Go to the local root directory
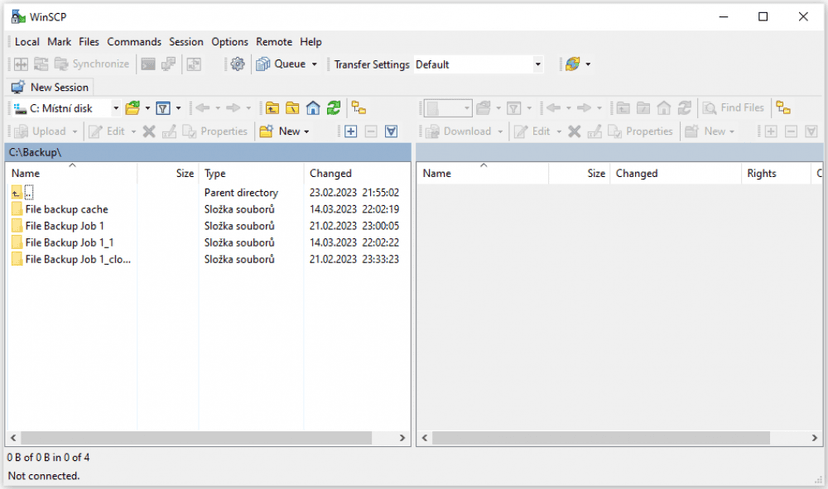Image resolution: width=828 pixels, height=489 pixels. tap(292, 108)
